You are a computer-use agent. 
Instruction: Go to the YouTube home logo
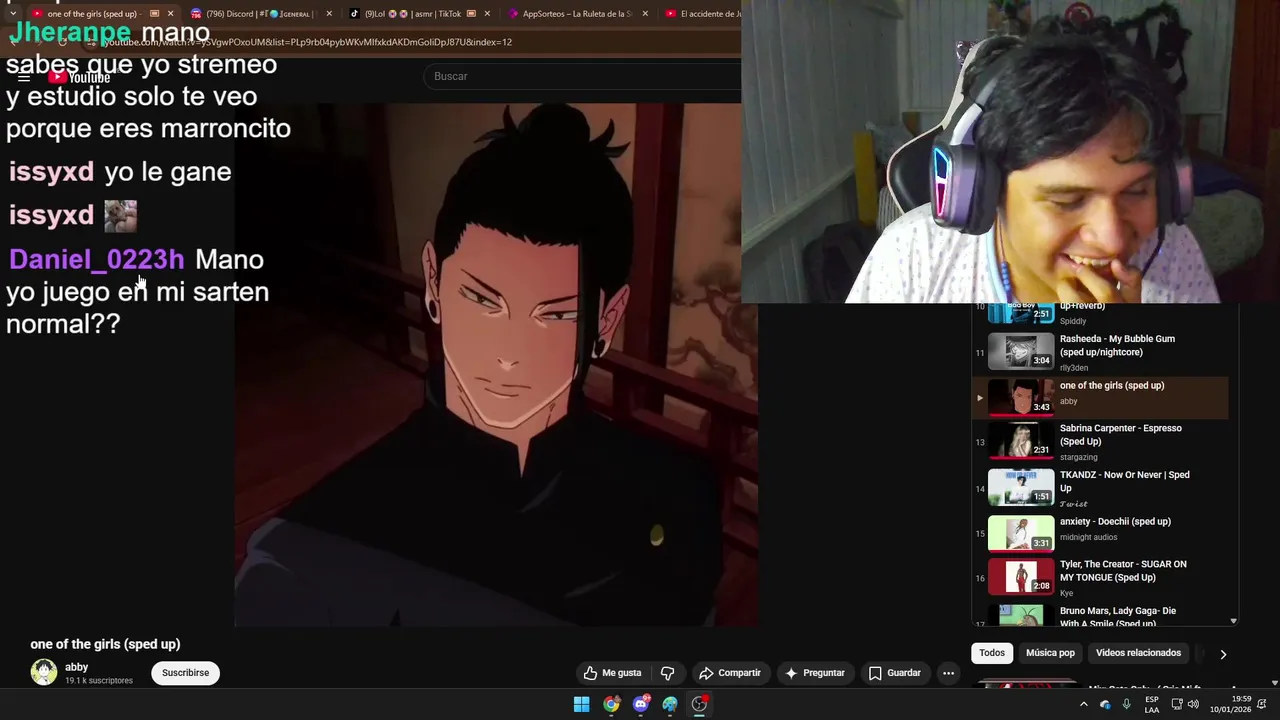click(x=80, y=77)
